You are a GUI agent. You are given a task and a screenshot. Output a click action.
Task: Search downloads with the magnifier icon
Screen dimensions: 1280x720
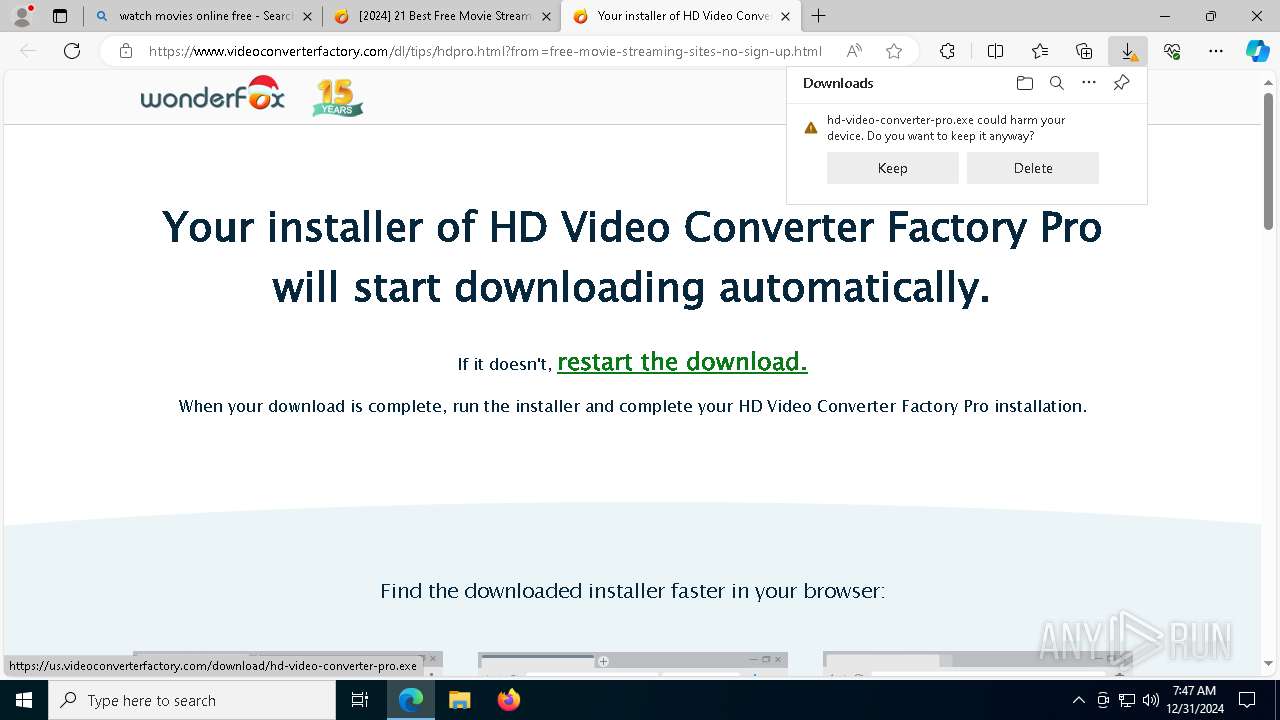[x=1056, y=83]
